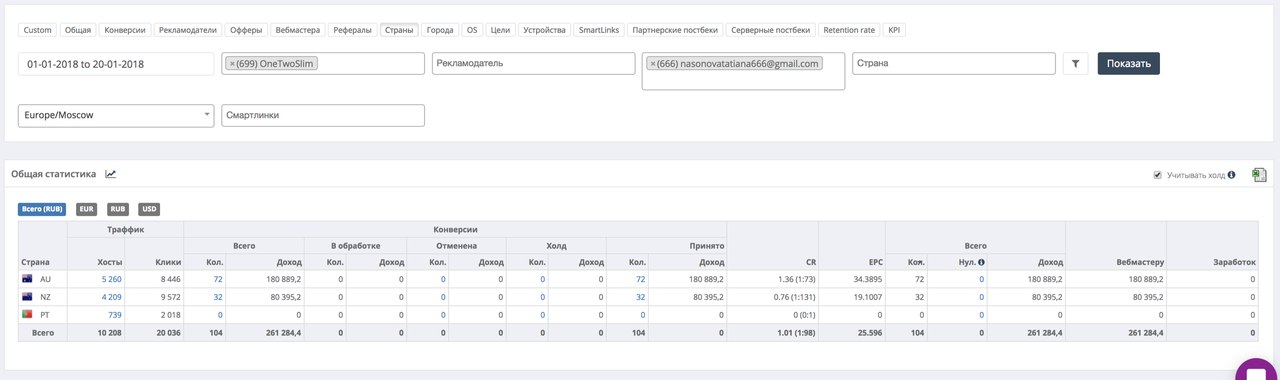
Task: Open the Custom statistics tab
Action: [x=37, y=30]
